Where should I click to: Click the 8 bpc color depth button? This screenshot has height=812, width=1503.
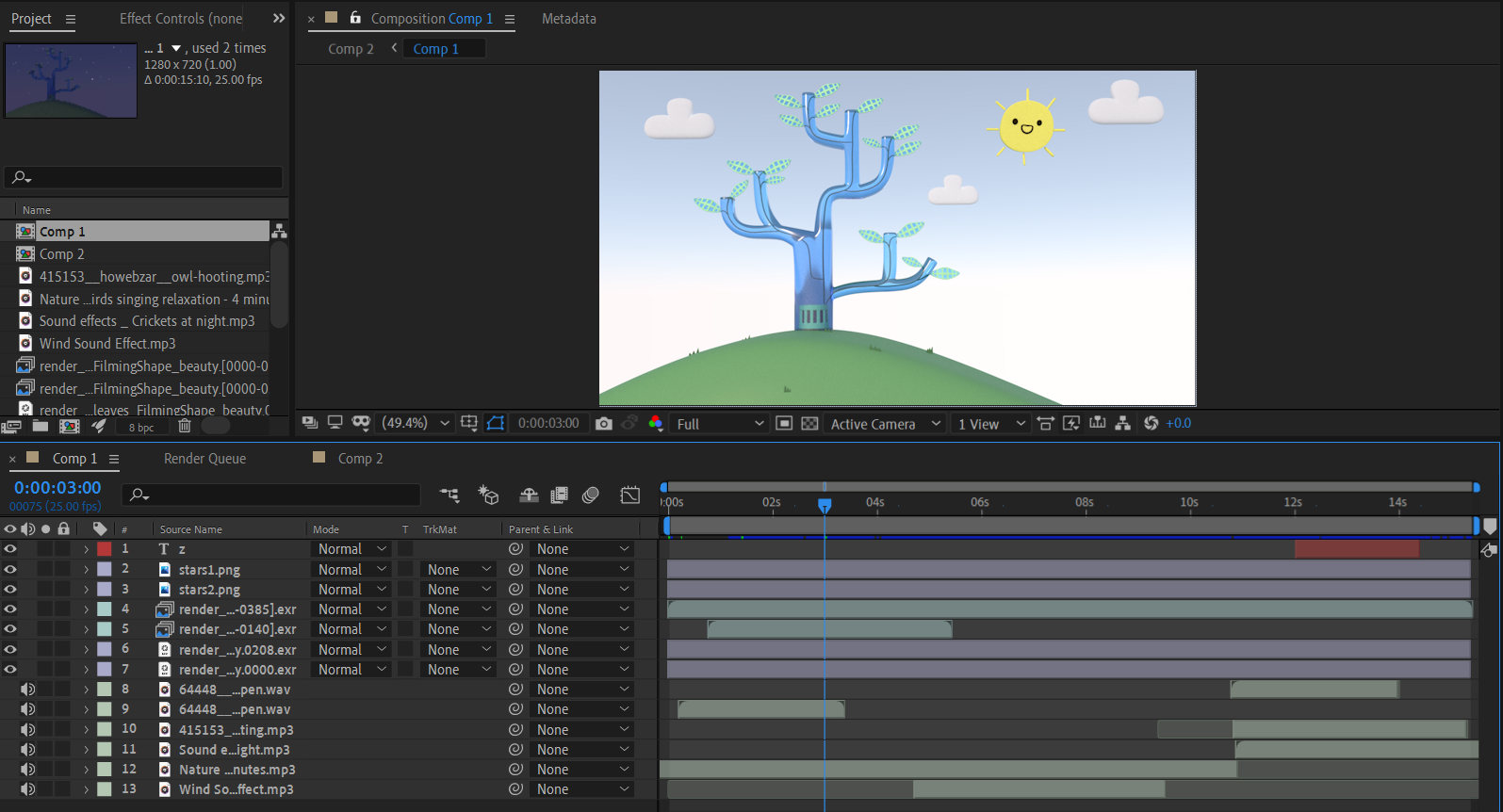click(x=141, y=428)
